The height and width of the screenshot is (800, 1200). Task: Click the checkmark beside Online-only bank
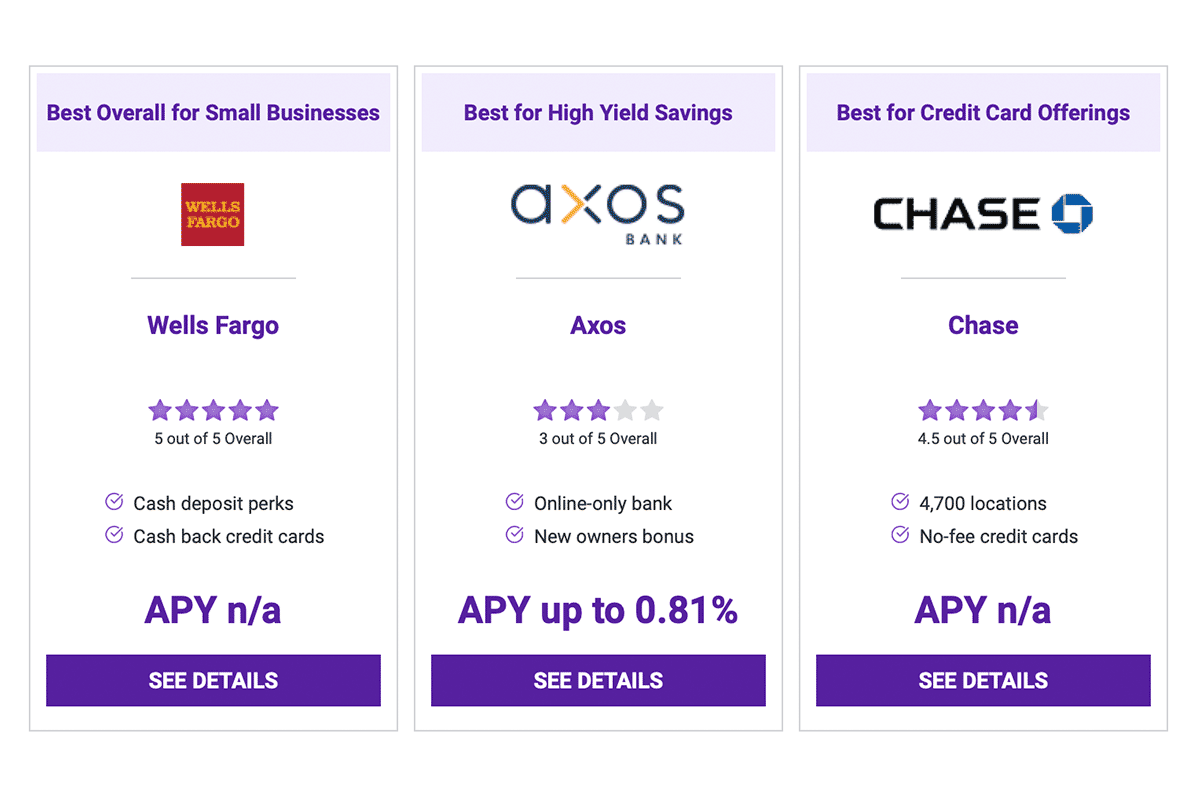(514, 502)
